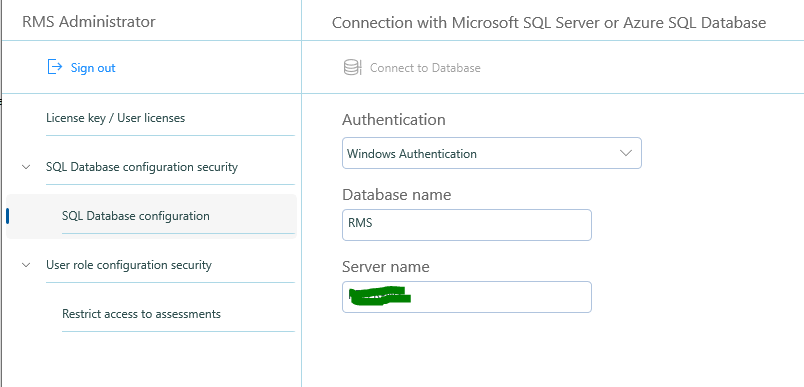This screenshot has height=387, width=804.
Task: Select SQL Database configuration security section
Action: (142, 167)
